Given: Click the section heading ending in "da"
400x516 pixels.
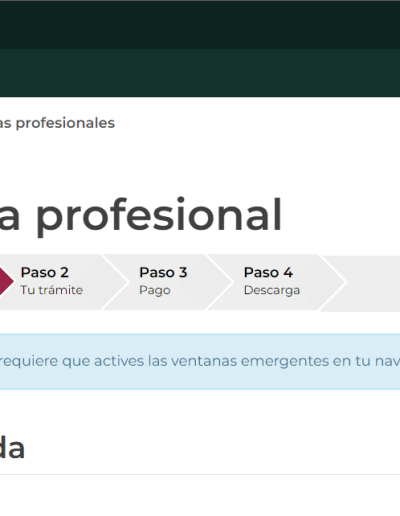Looking at the screenshot, I should 12,448.
